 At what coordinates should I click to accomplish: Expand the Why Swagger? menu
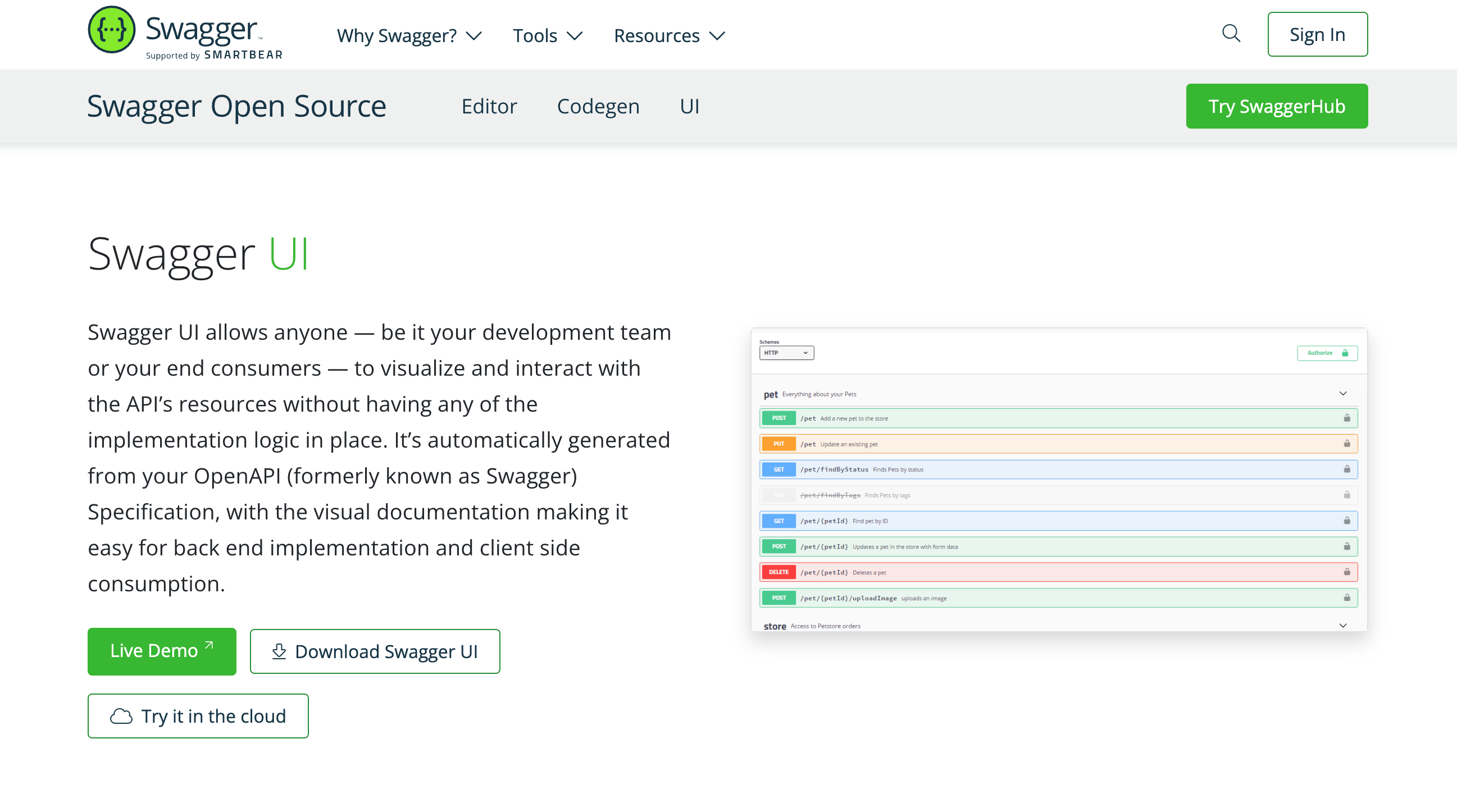(x=409, y=35)
